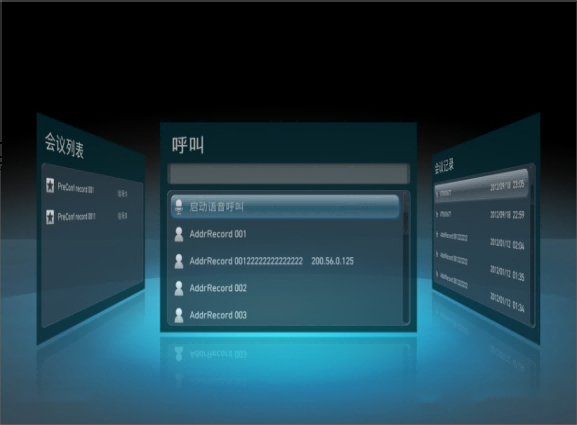577x425 pixels.
Task: Choose the AddrRecord 003 contact entry
Action: (286, 315)
